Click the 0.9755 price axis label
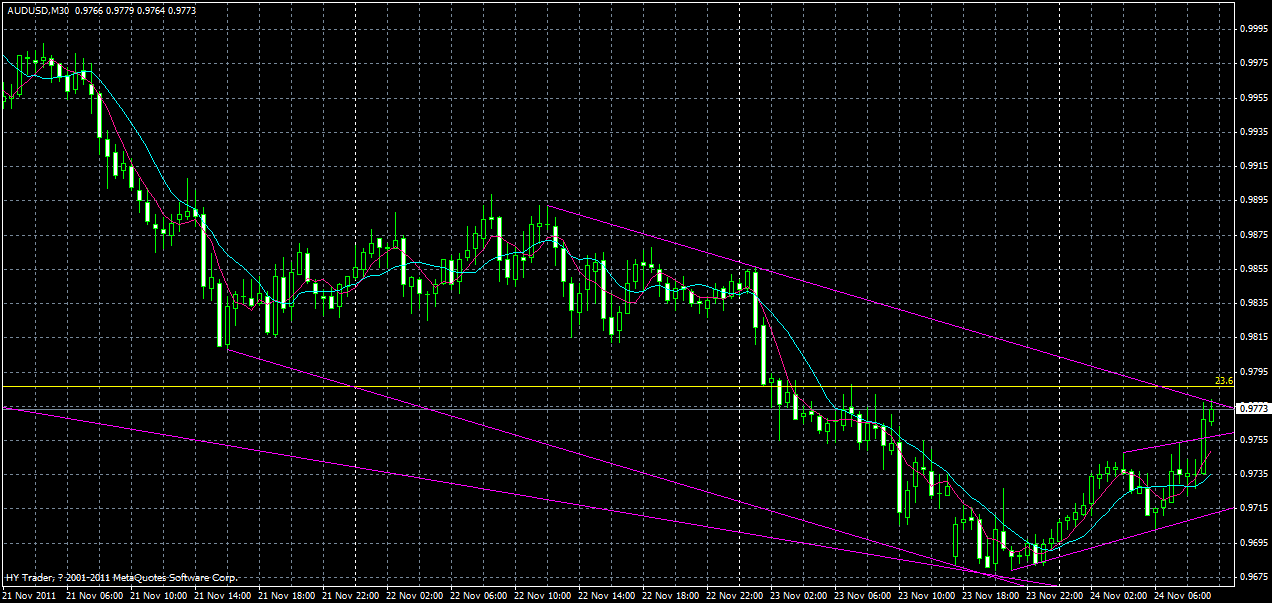This screenshot has height=603, width=1272. [1254, 440]
